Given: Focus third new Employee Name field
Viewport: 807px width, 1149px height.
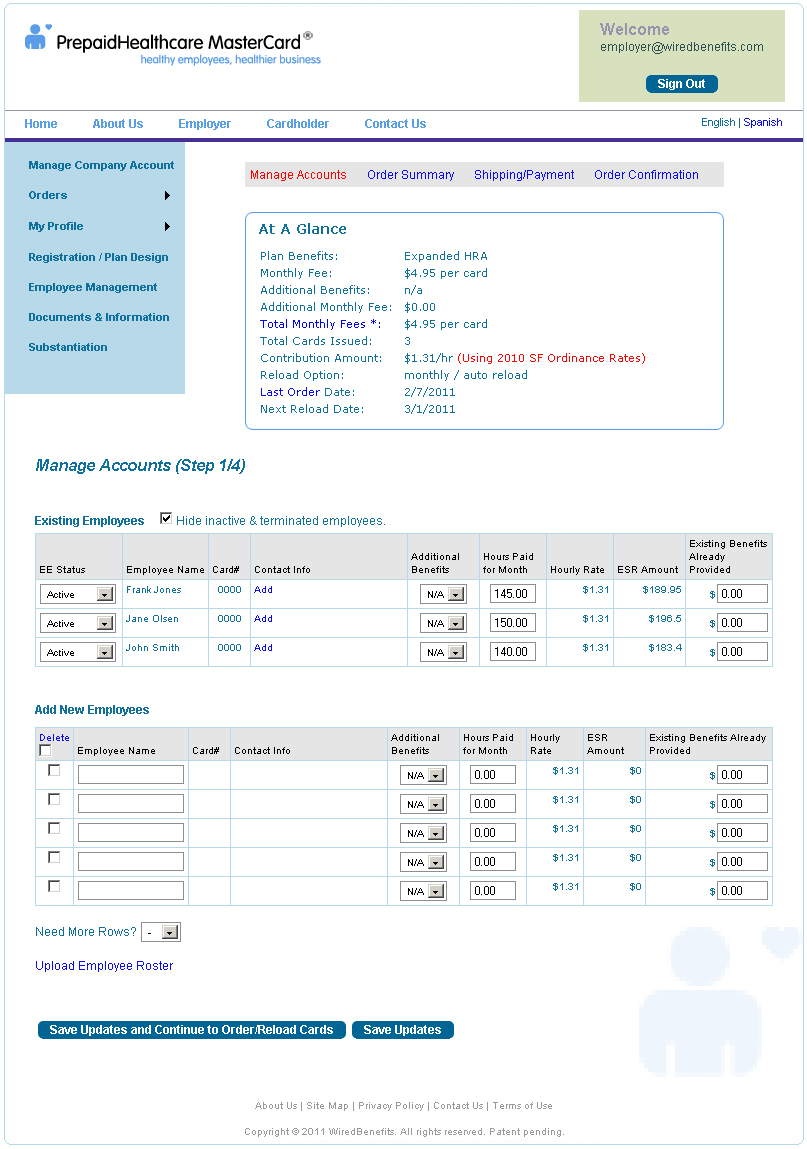Looking at the screenshot, I should (x=130, y=833).
